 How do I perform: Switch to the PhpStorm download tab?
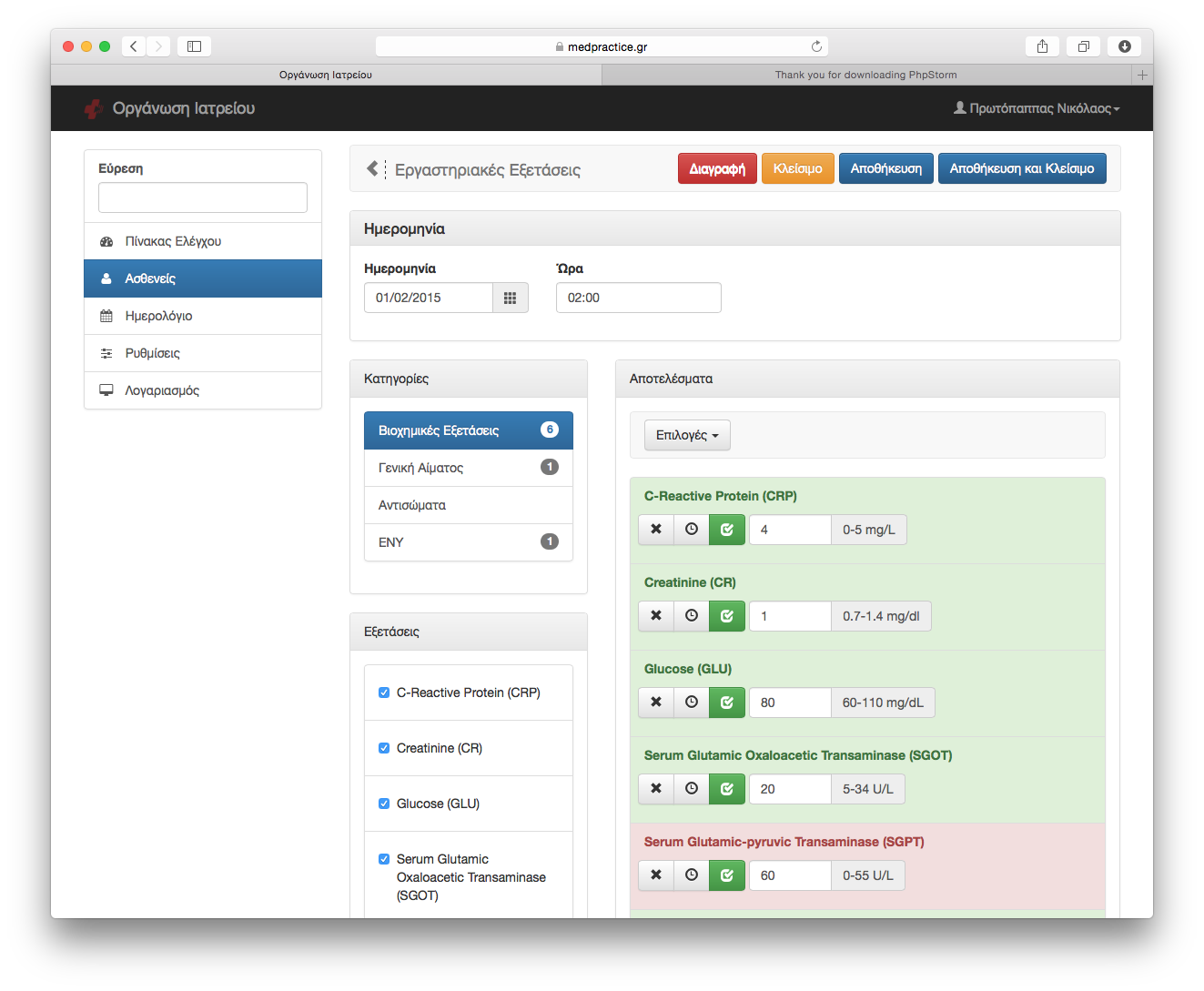pyautogui.click(x=865, y=75)
